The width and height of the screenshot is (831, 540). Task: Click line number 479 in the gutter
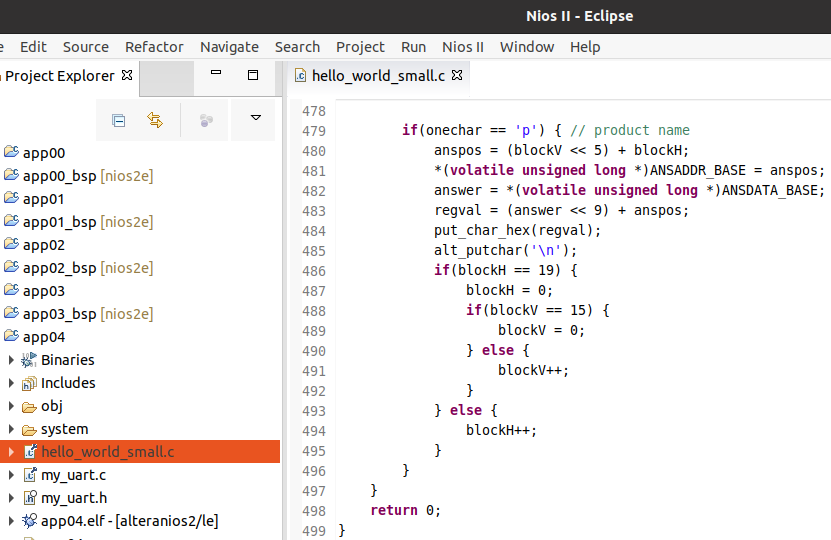click(x=314, y=131)
